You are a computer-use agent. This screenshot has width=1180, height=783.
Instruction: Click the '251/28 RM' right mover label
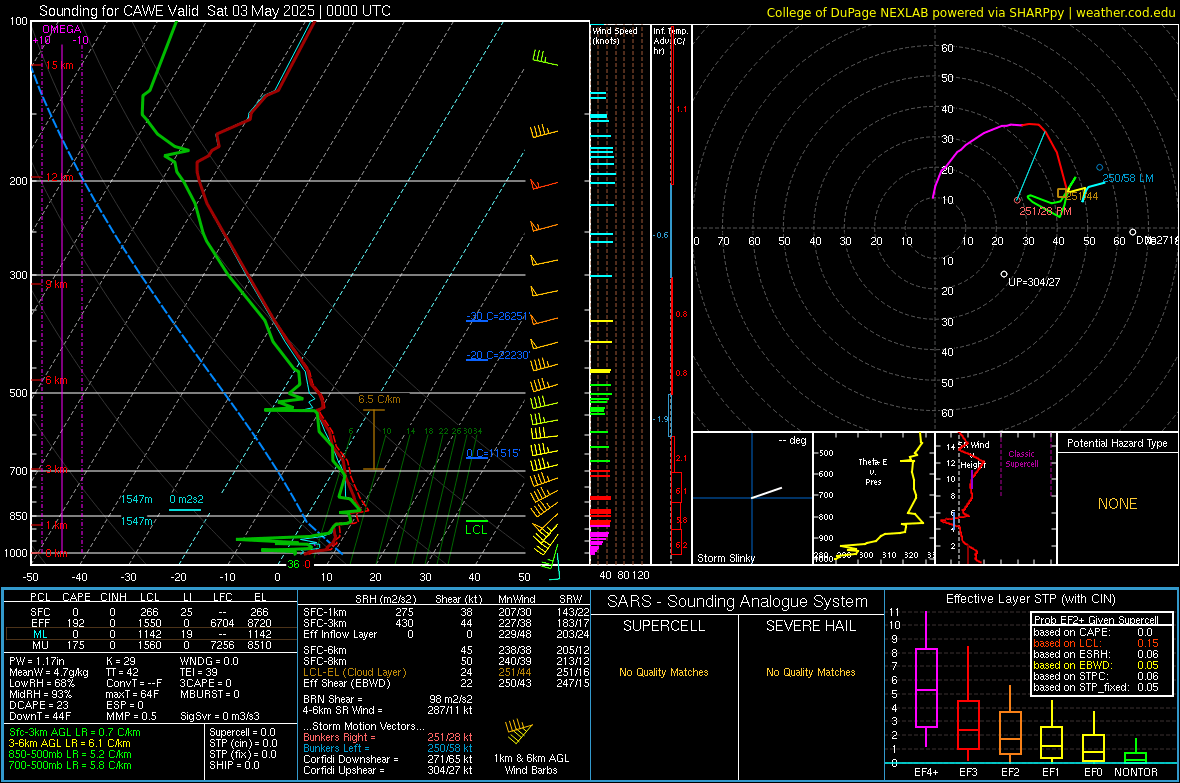click(x=1045, y=212)
